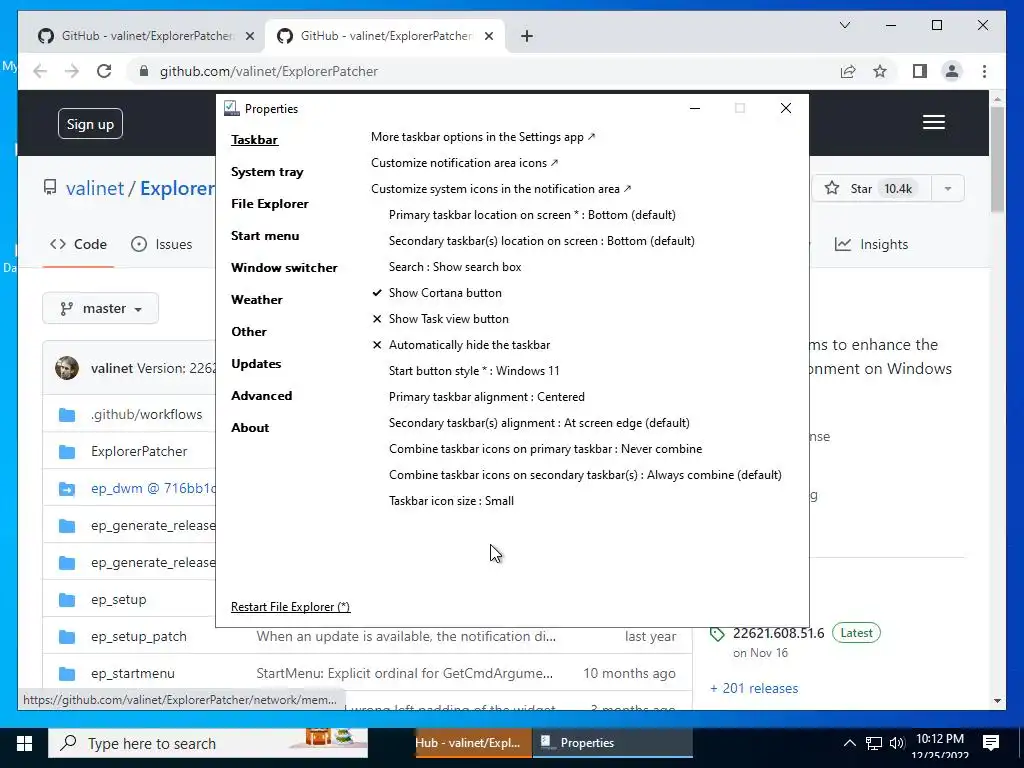Go forward in Chrome
Image resolution: width=1024 pixels, height=768 pixels.
72,71
